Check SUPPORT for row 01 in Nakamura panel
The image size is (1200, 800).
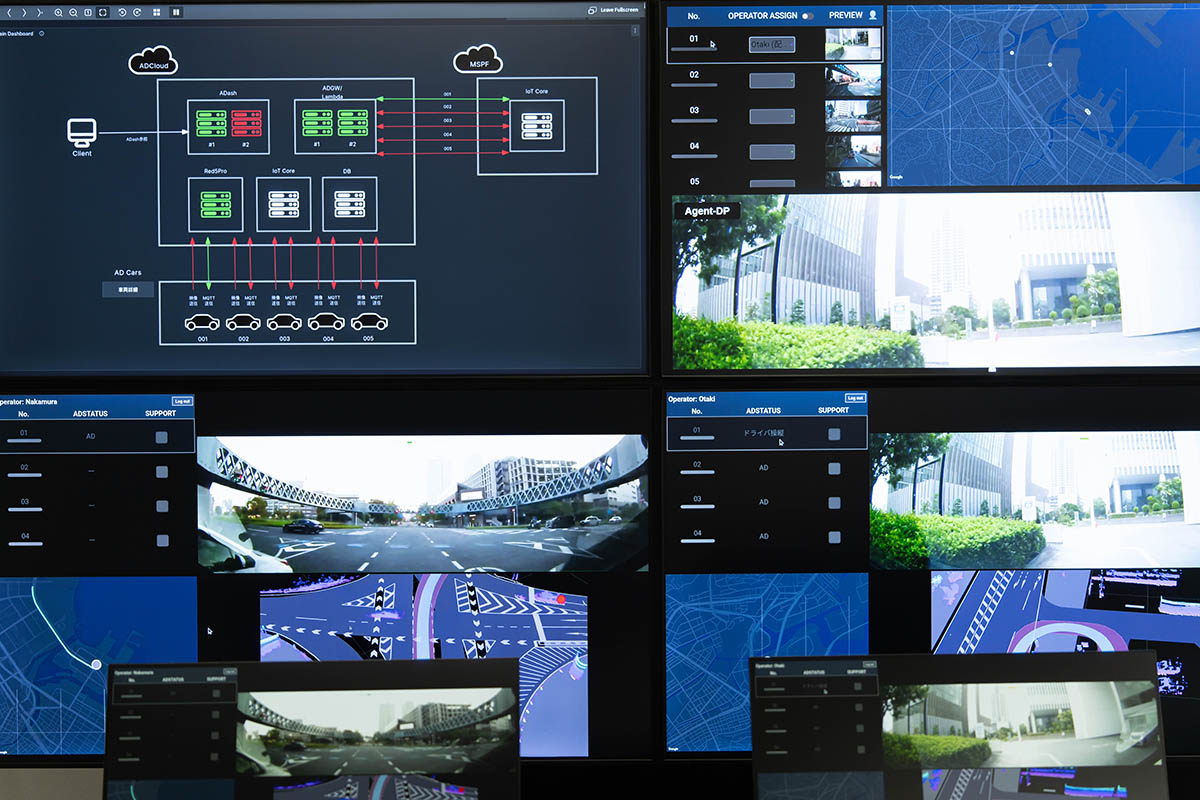161,437
